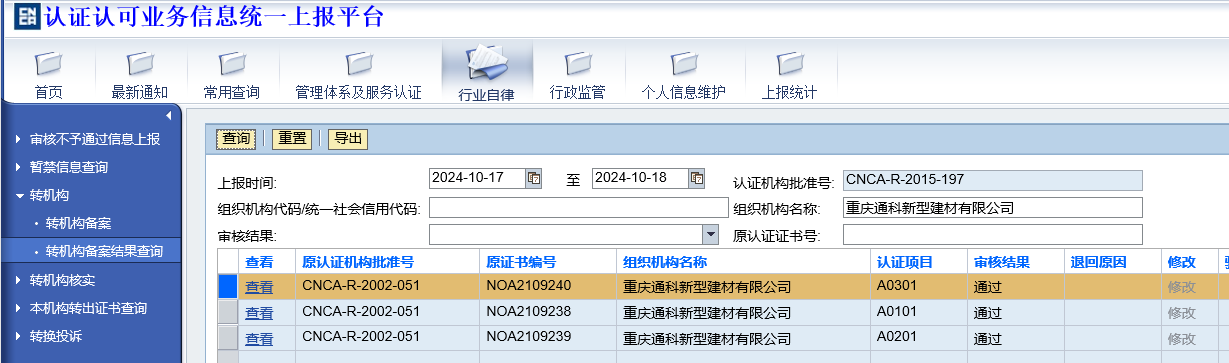Image resolution: width=1229 pixels, height=363 pixels.
Task: Click the 原认证证书号 input field
Action: [992, 234]
